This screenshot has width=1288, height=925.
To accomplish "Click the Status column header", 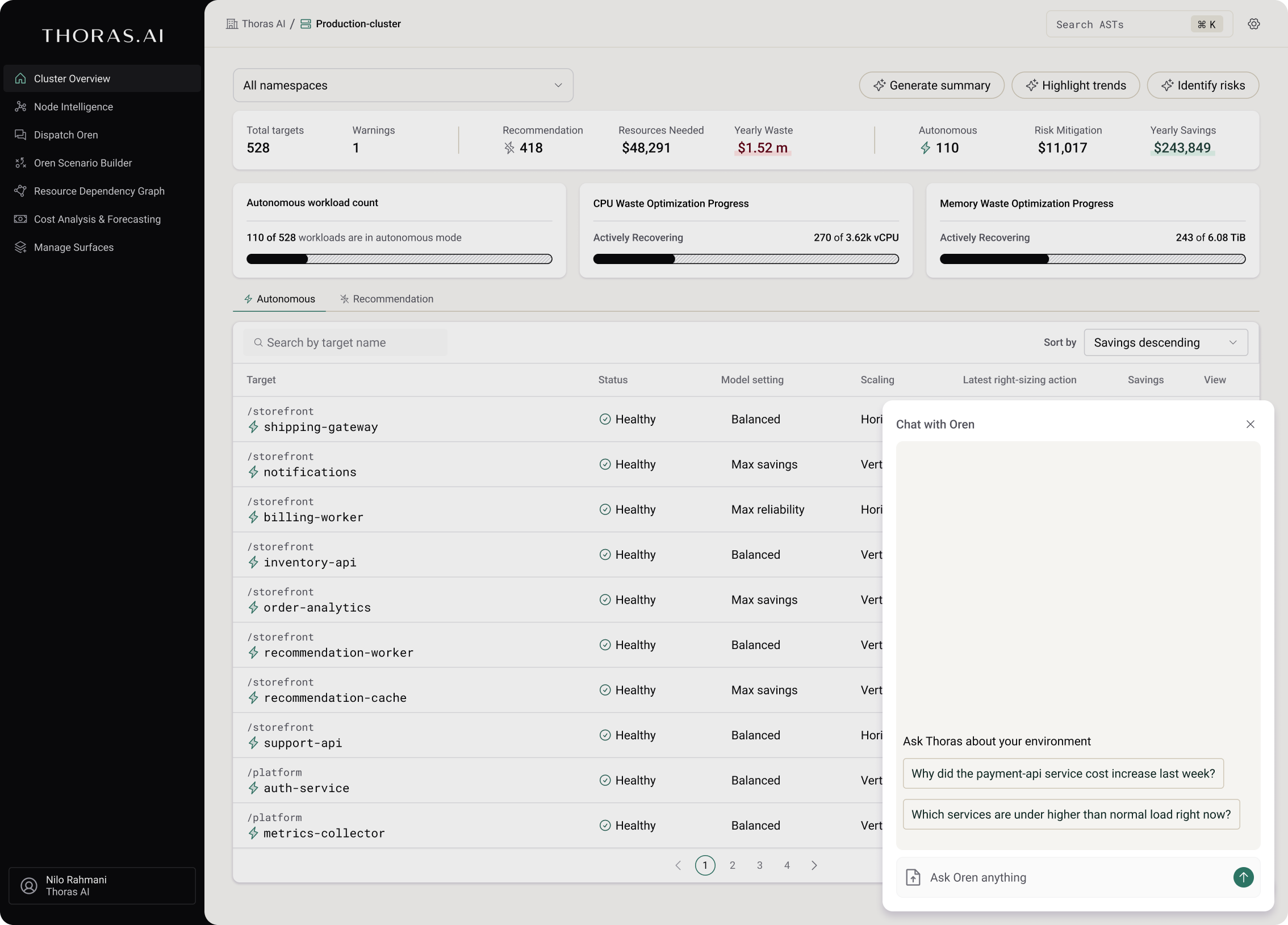I will [x=613, y=380].
